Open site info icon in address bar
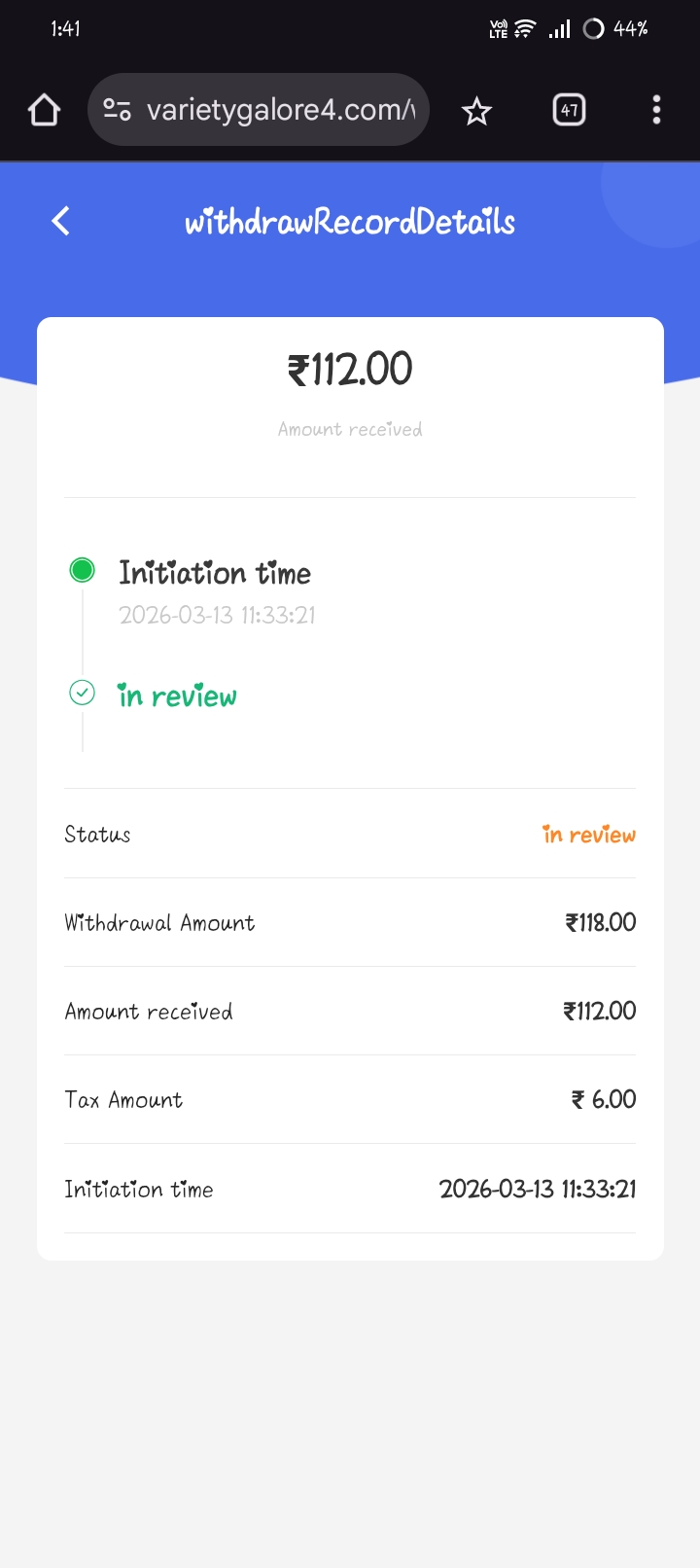Image resolution: width=700 pixels, height=1568 pixels. tap(118, 110)
